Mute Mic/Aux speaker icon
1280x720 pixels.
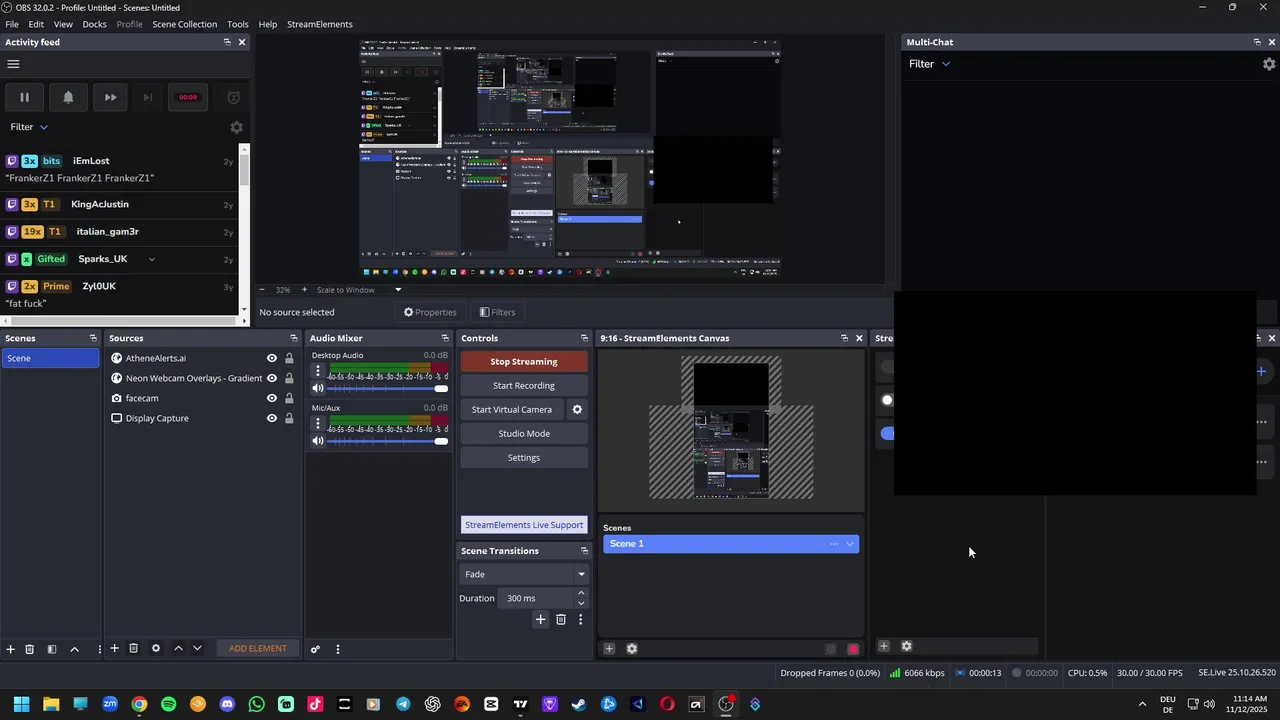click(318, 441)
